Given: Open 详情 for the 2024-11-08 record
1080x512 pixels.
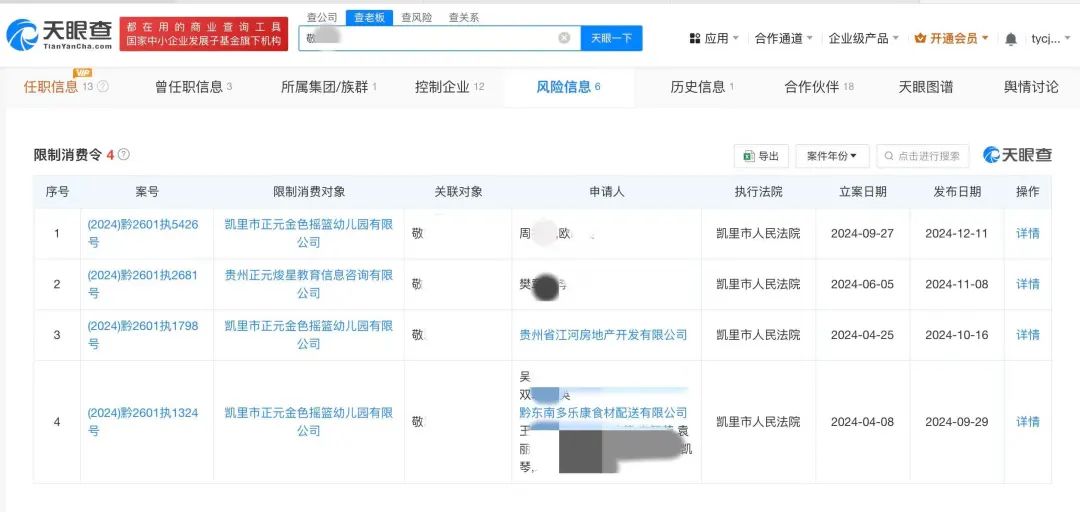Looking at the screenshot, I should [1028, 284].
